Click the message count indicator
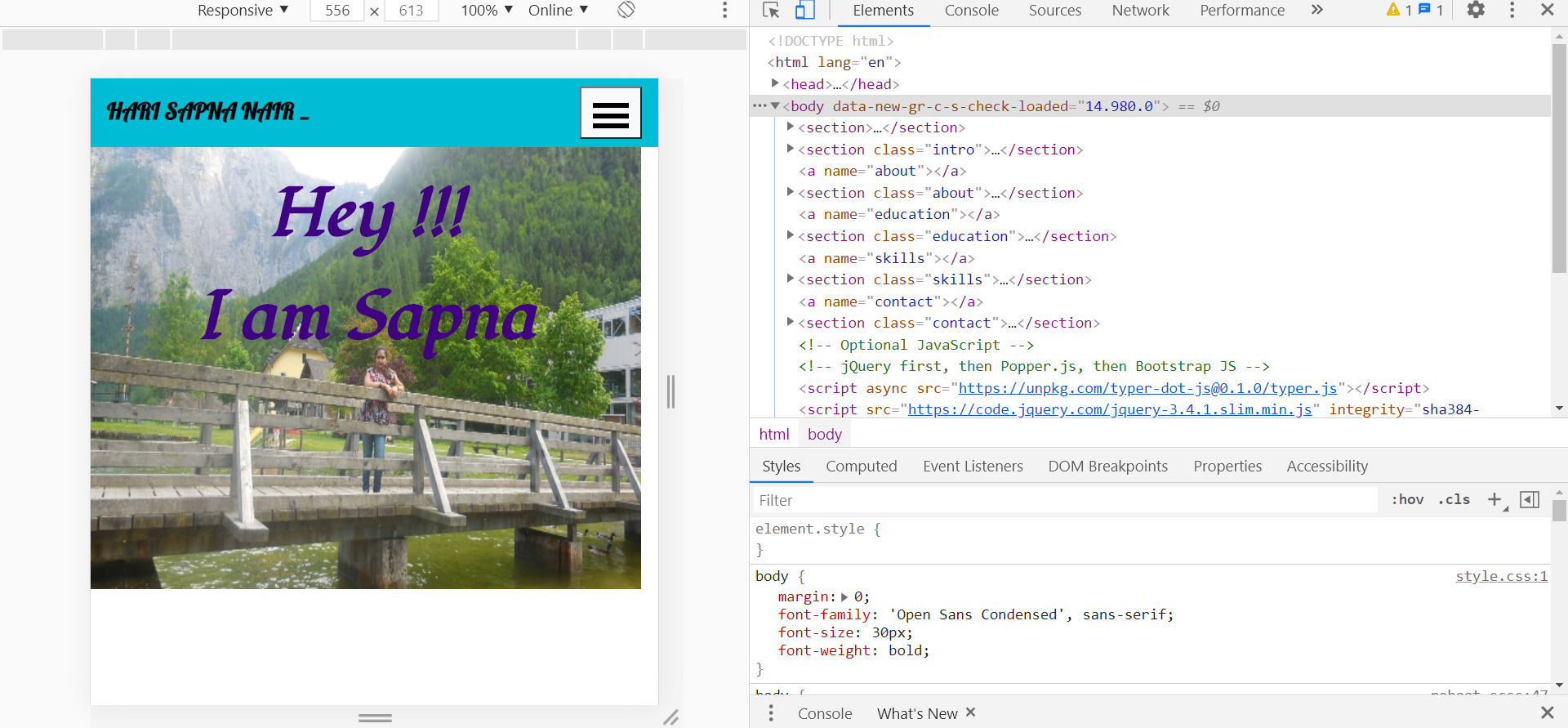 (x=1431, y=10)
